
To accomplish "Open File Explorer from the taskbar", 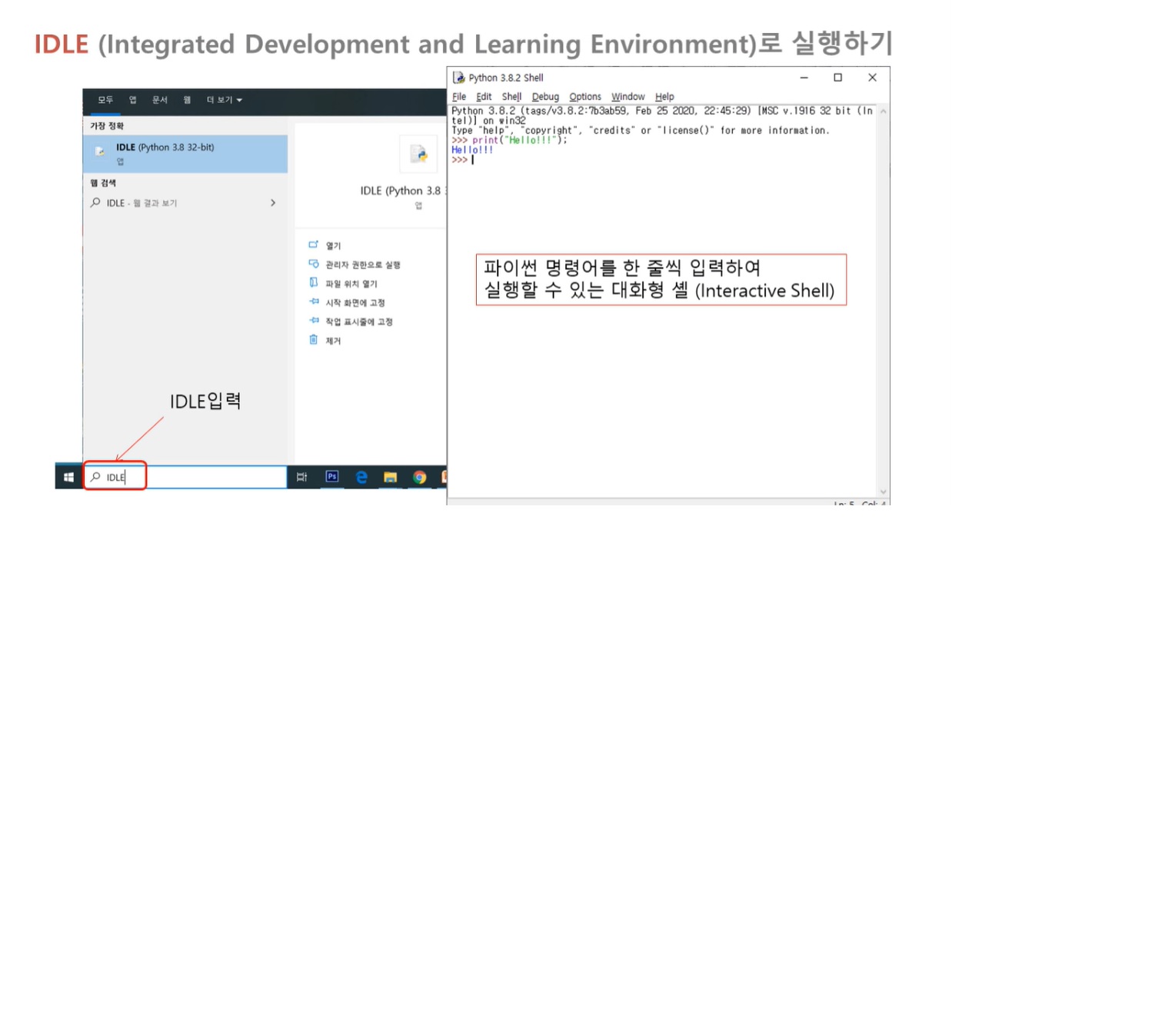I will tap(391, 477).
